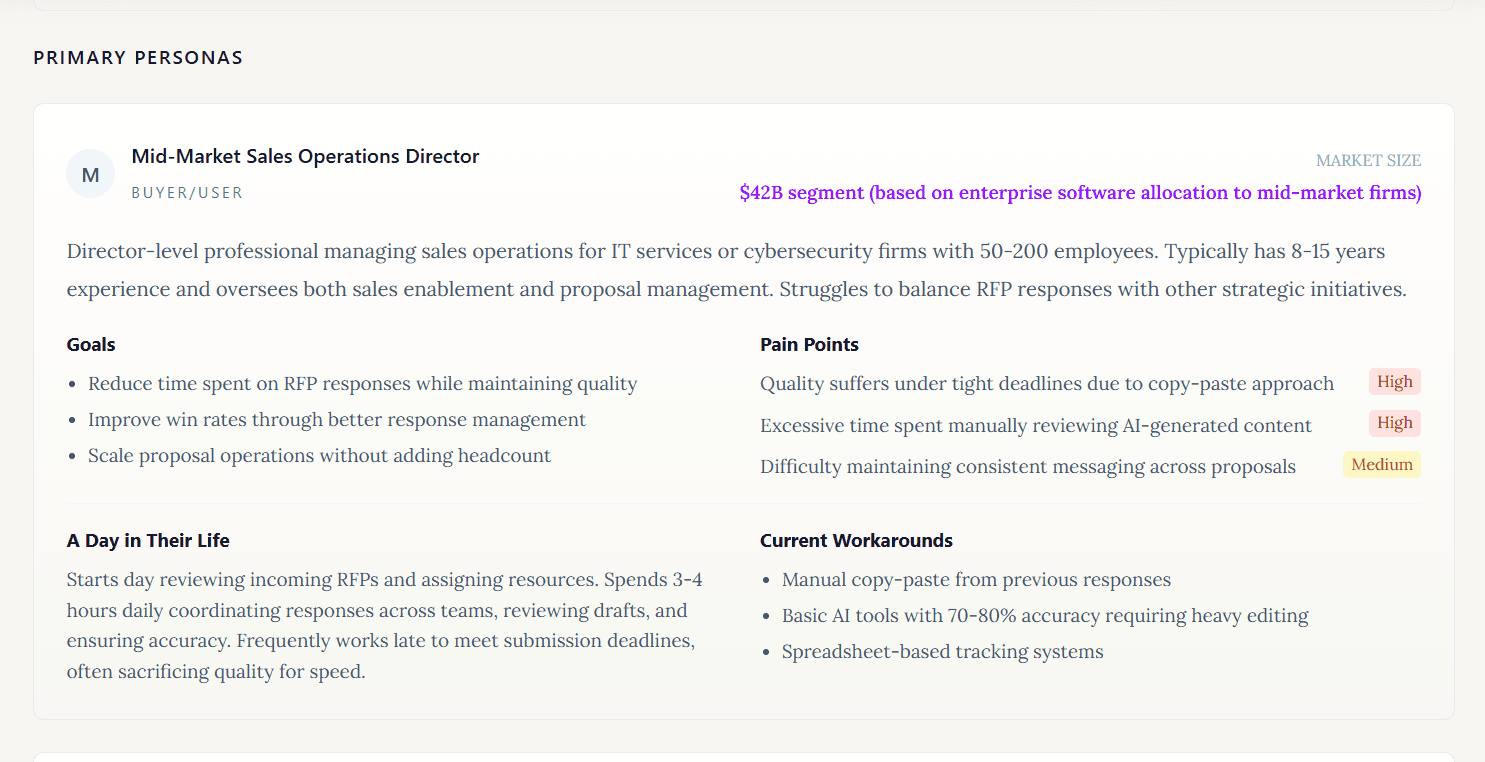Viewport: 1485px width, 762px height.
Task: Click the "Mid-Market Sales Operations Director" persona title
Action: click(305, 157)
